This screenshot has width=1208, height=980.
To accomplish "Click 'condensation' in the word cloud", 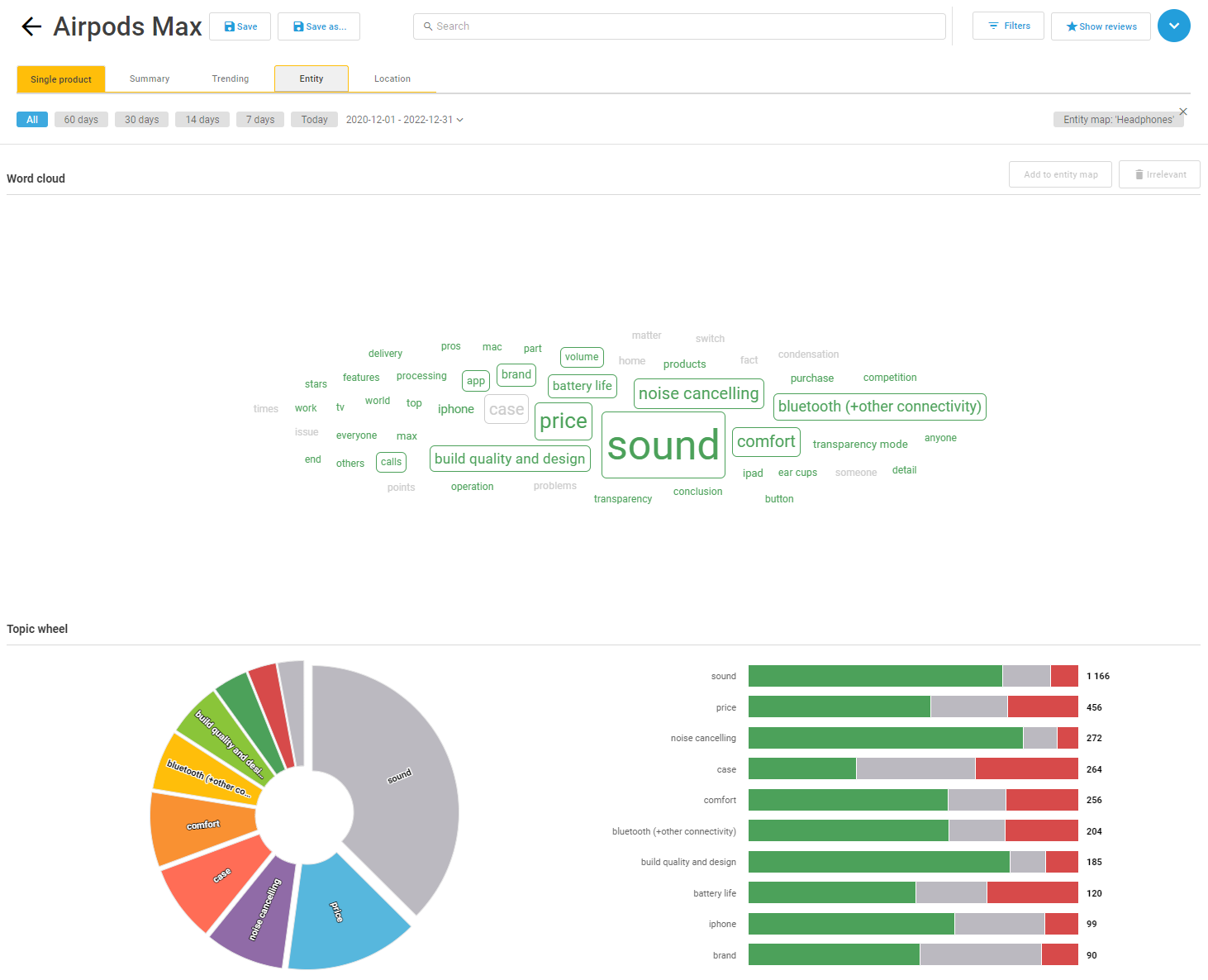I will (x=808, y=354).
